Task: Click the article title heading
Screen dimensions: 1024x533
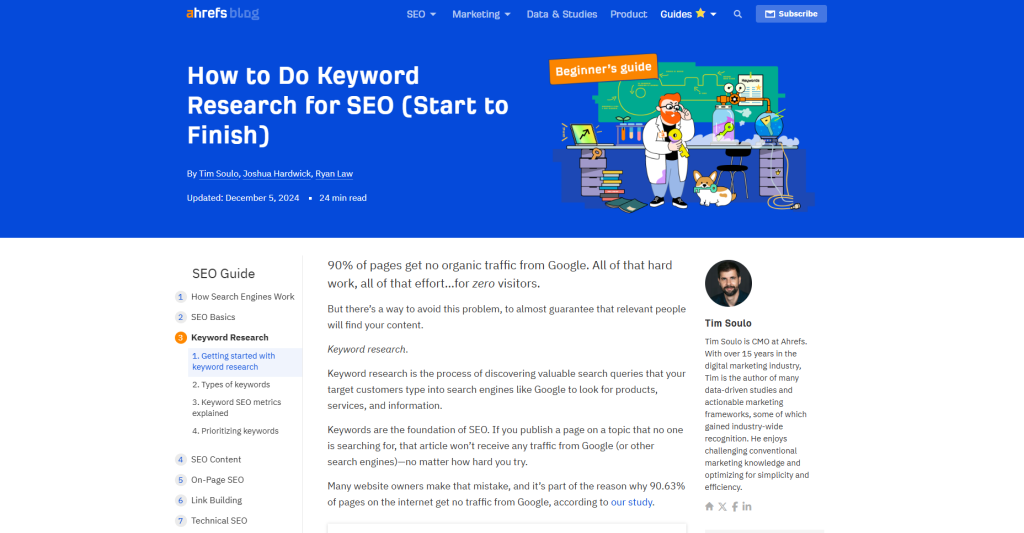Action: click(348, 105)
